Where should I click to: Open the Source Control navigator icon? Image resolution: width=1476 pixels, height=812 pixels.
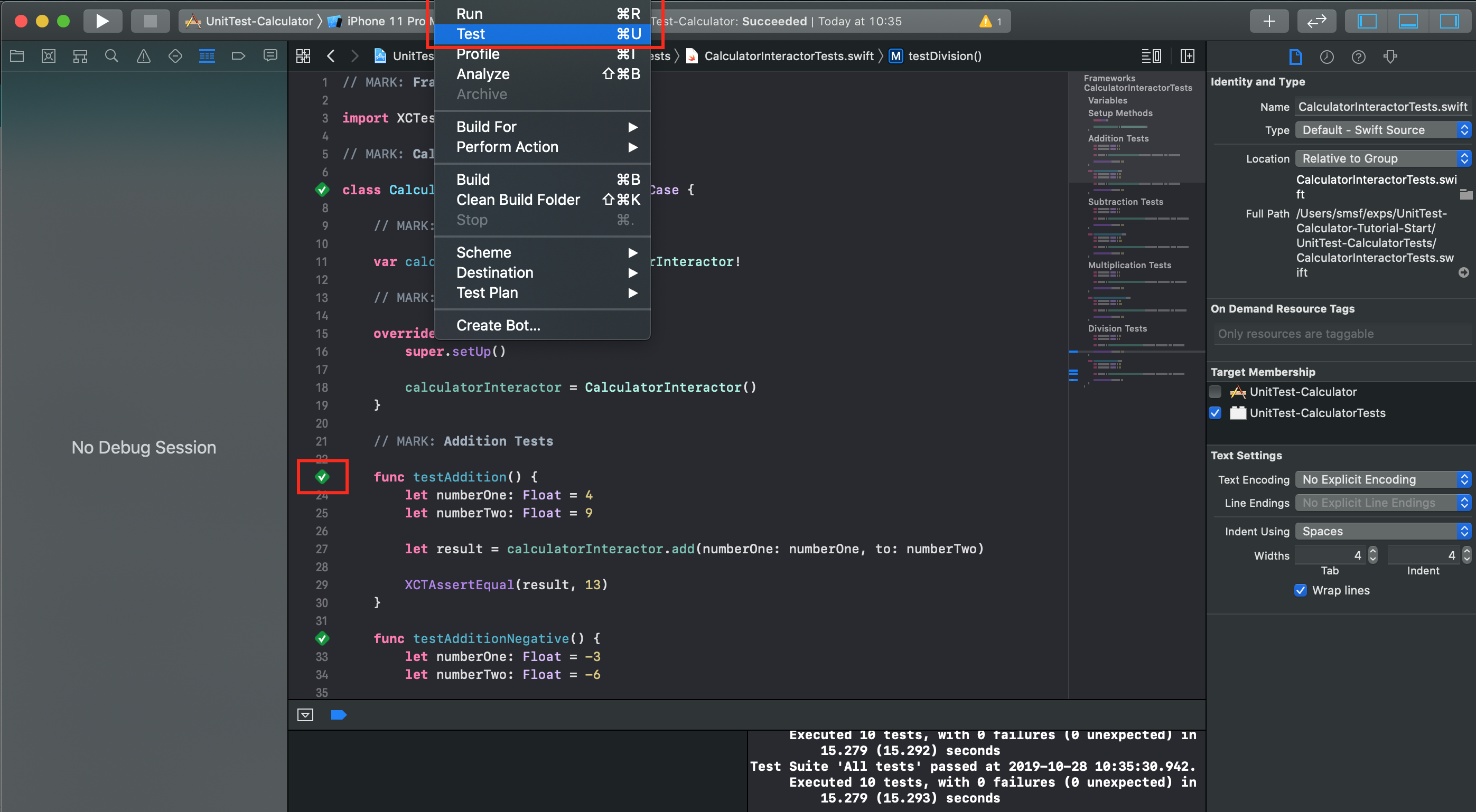click(x=49, y=56)
